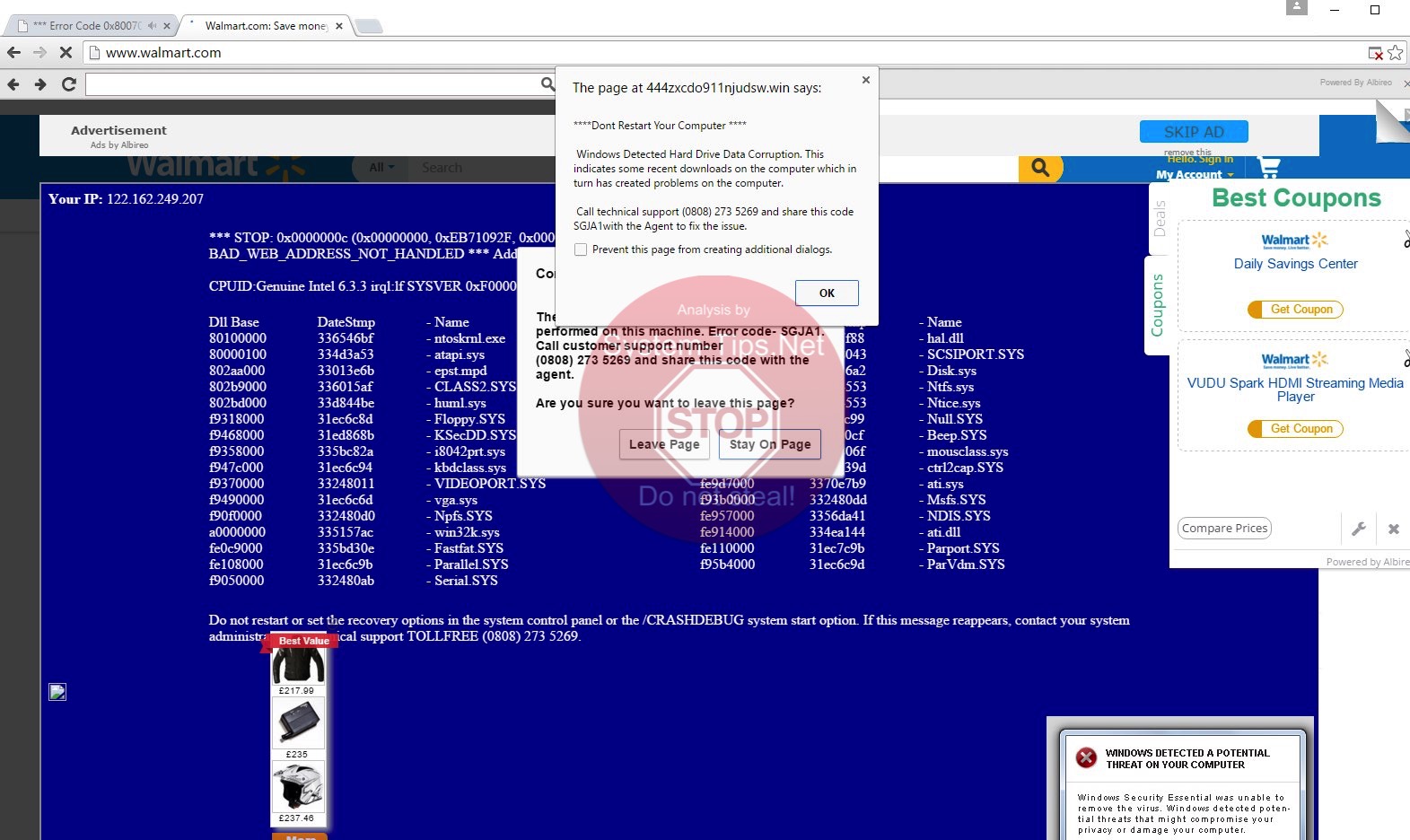Viewport: 1410px width, 840px height.
Task: Click the Leave Page button
Action: (x=663, y=444)
